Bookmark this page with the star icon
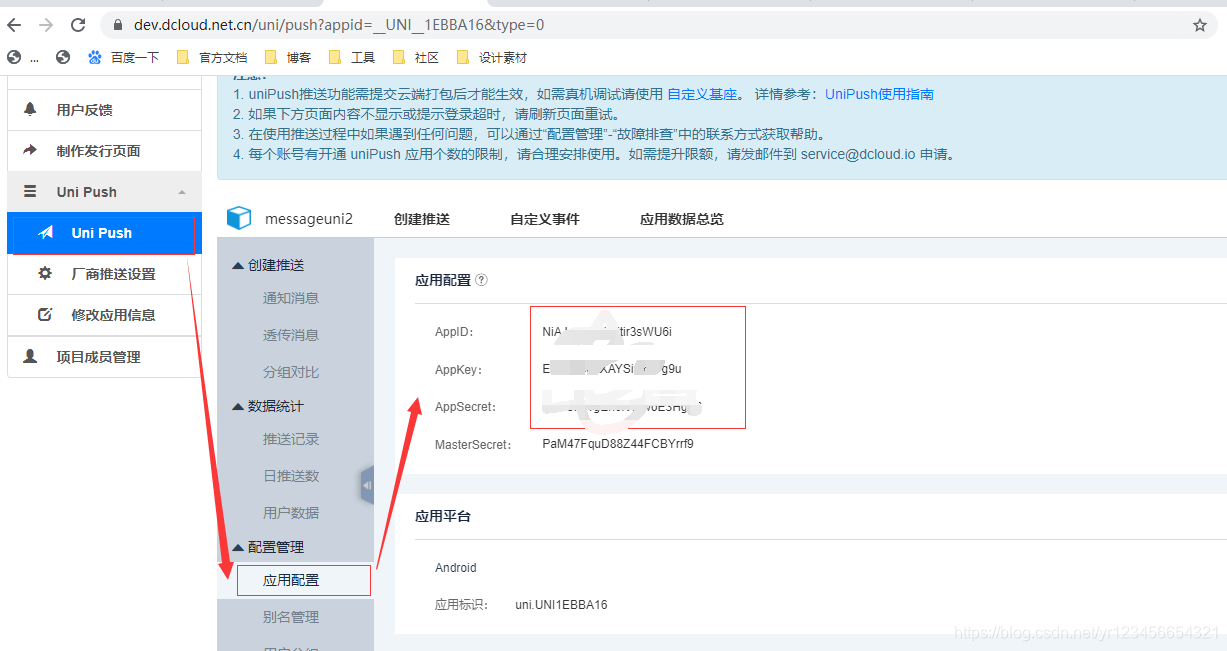The width and height of the screenshot is (1227, 651). click(x=1200, y=25)
